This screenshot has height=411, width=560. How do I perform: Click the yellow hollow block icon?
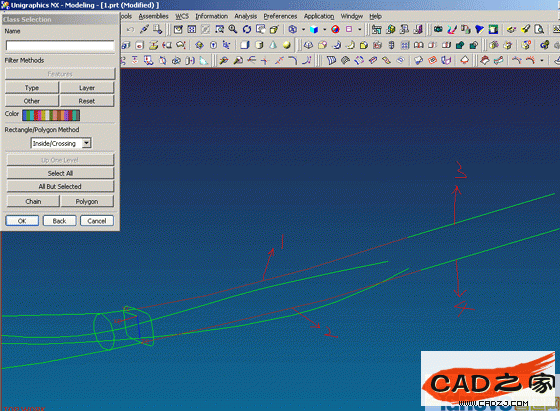pyautogui.click(x=364, y=45)
